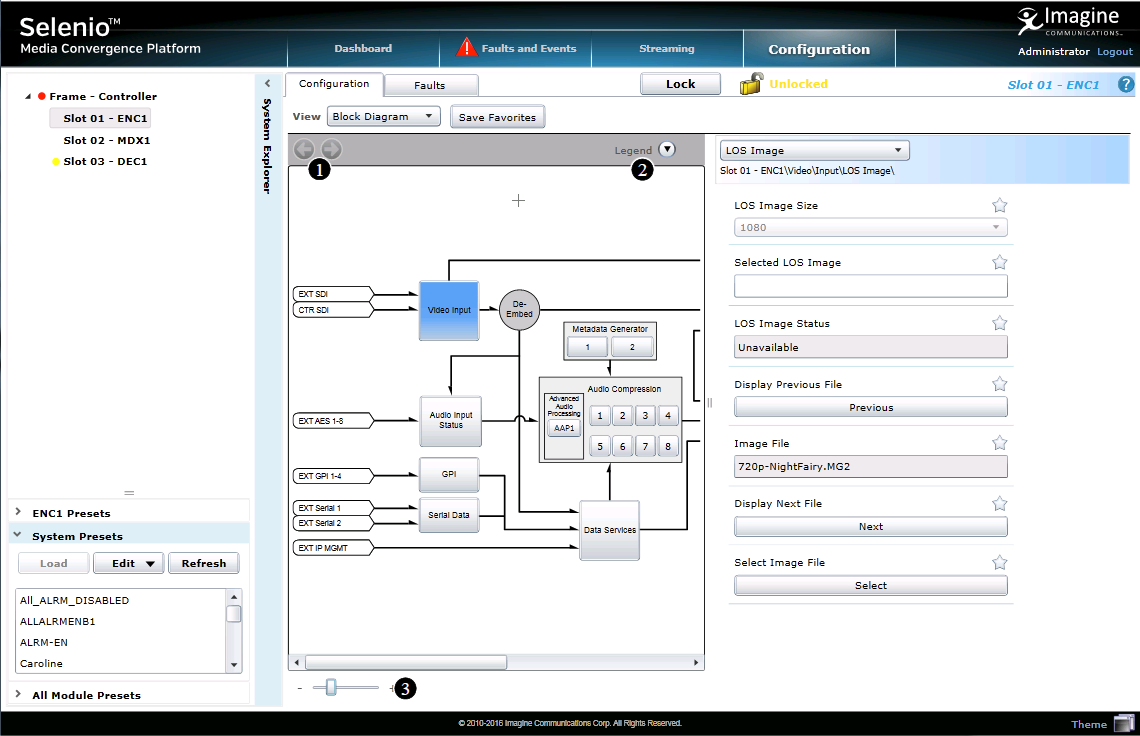The width and height of the screenshot is (1140, 736).
Task: Click the Selected LOS Image field
Action: tap(870, 286)
